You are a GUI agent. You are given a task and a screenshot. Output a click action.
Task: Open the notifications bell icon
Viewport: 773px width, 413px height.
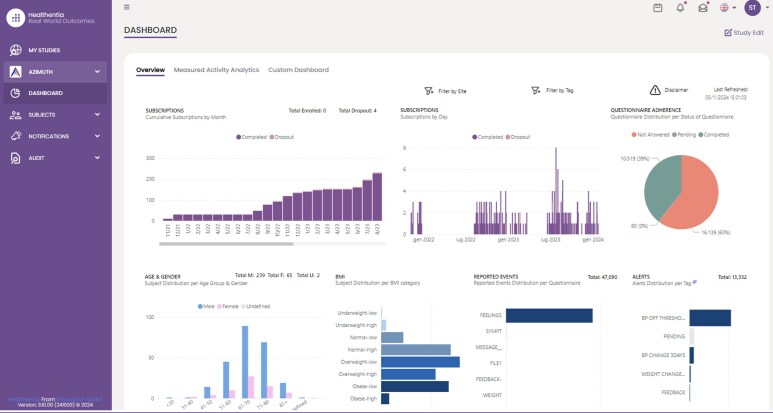(x=680, y=8)
